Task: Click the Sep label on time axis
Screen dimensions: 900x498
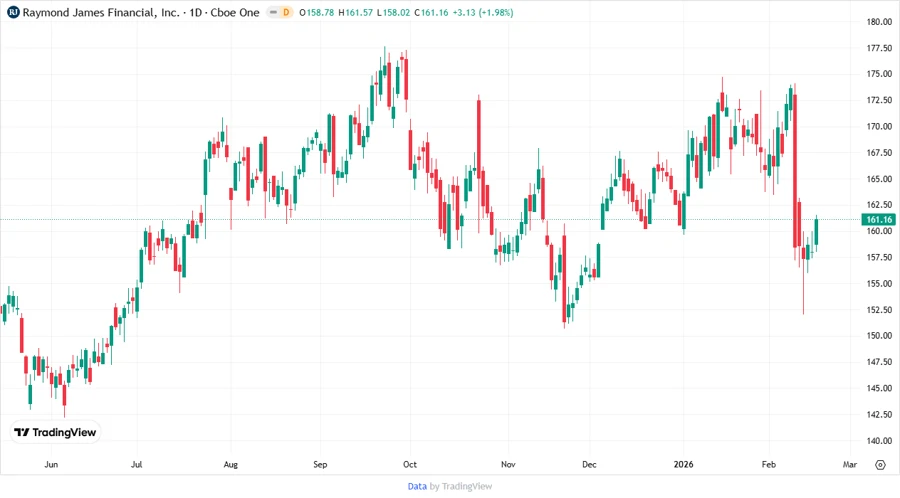Action: (x=320, y=464)
